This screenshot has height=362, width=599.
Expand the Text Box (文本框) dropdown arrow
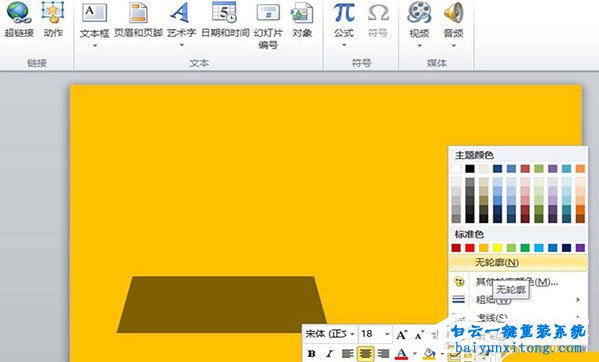(x=94, y=45)
